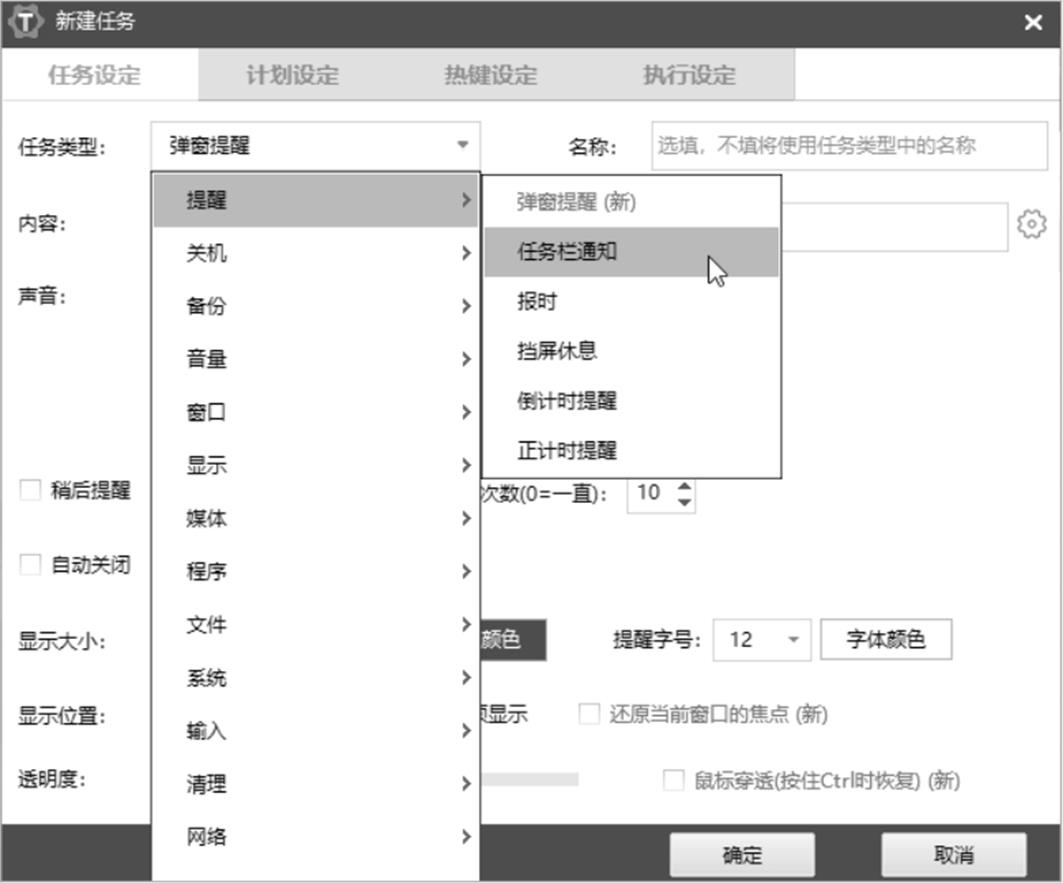
Task: Close the 新建任务 dialog window
Action: [1033, 23]
